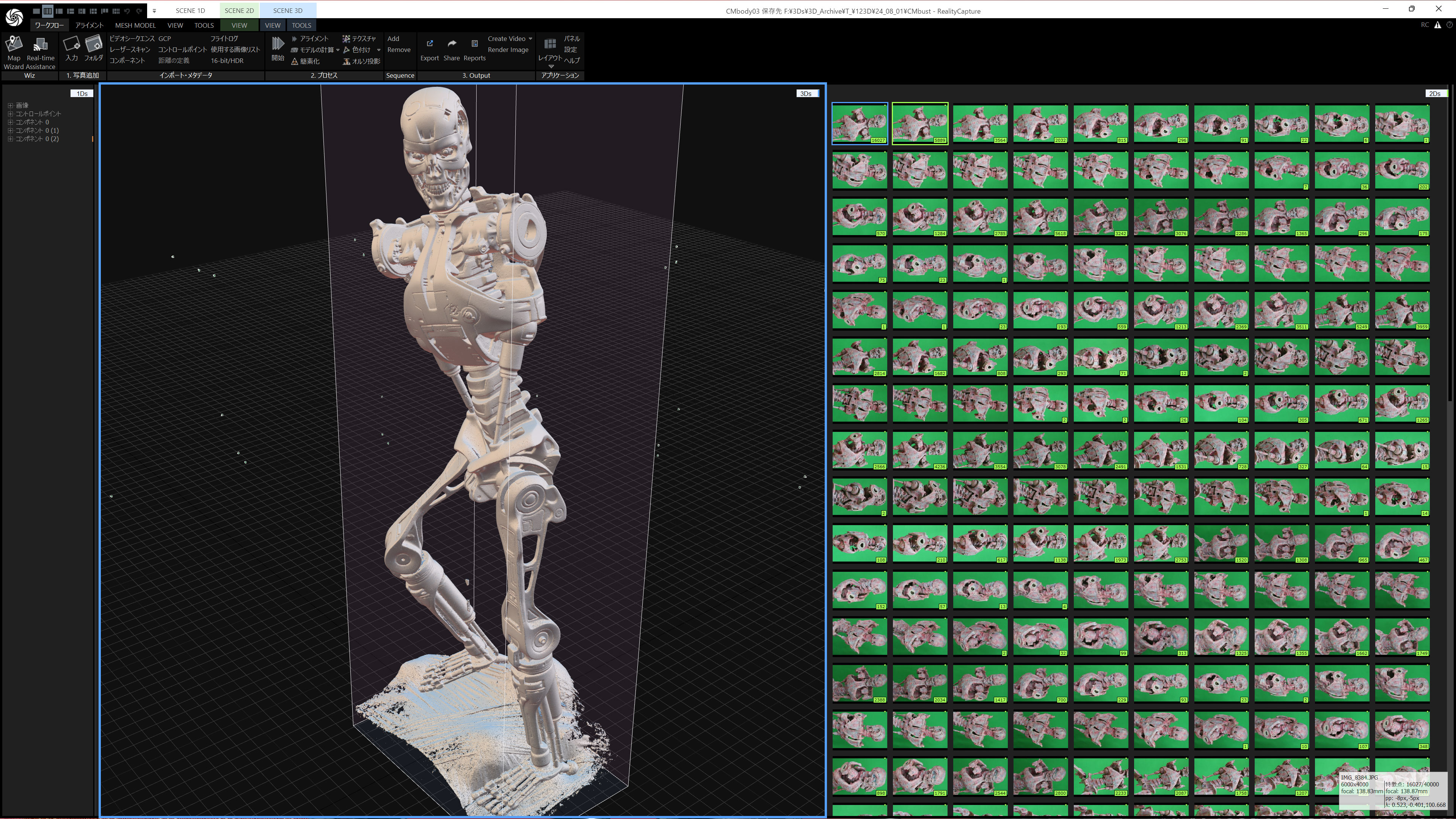The height and width of the screenshot is (819, 1456).
Task: Open the RealityCapture application logo menu
Action: (14, 17)
